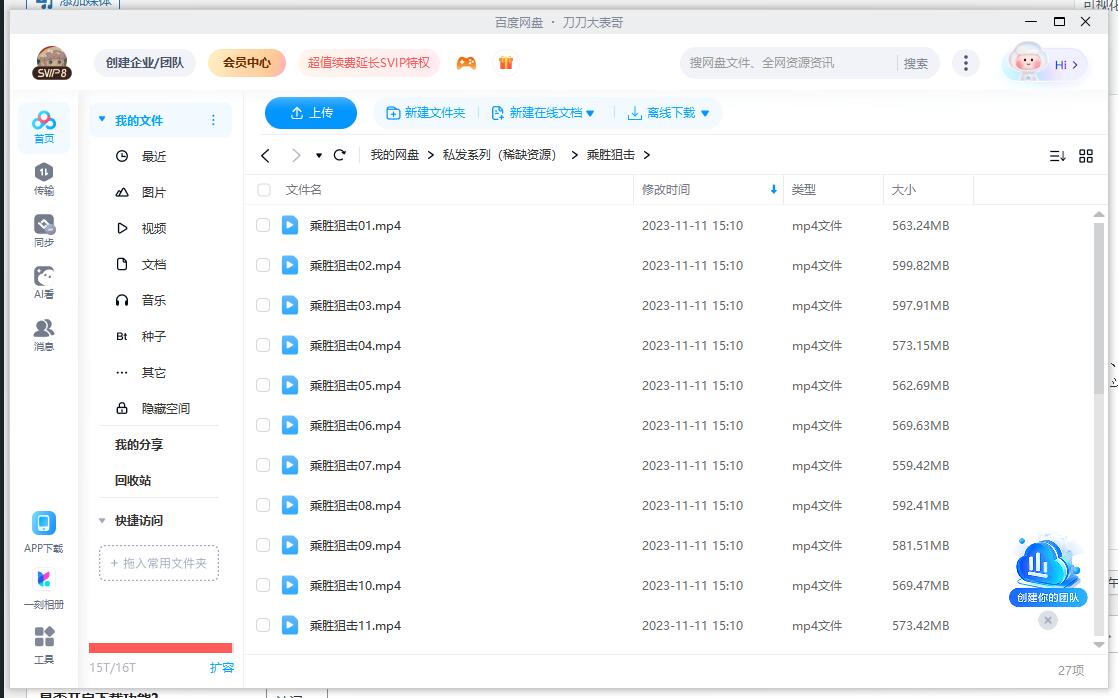Screen dimensions: 1118x698
Task: Open the 传输 (Transfer) sidebar icon
Action: coord(44,178)
